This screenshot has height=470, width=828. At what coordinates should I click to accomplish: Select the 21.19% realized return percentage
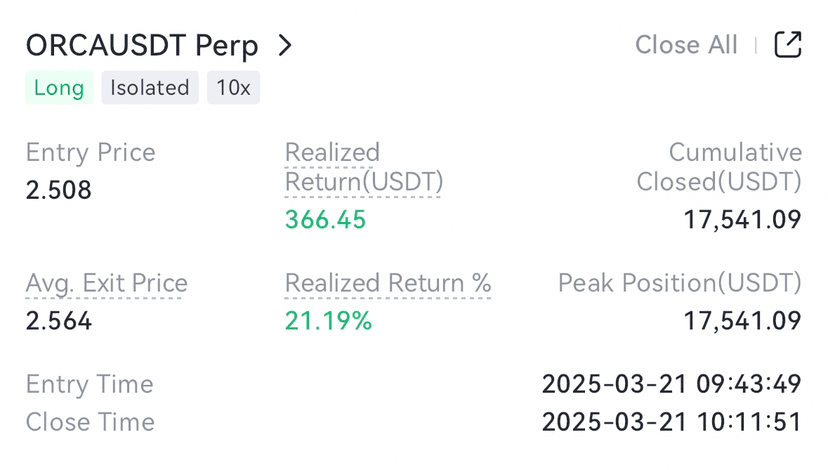click(x=328, y=321)
